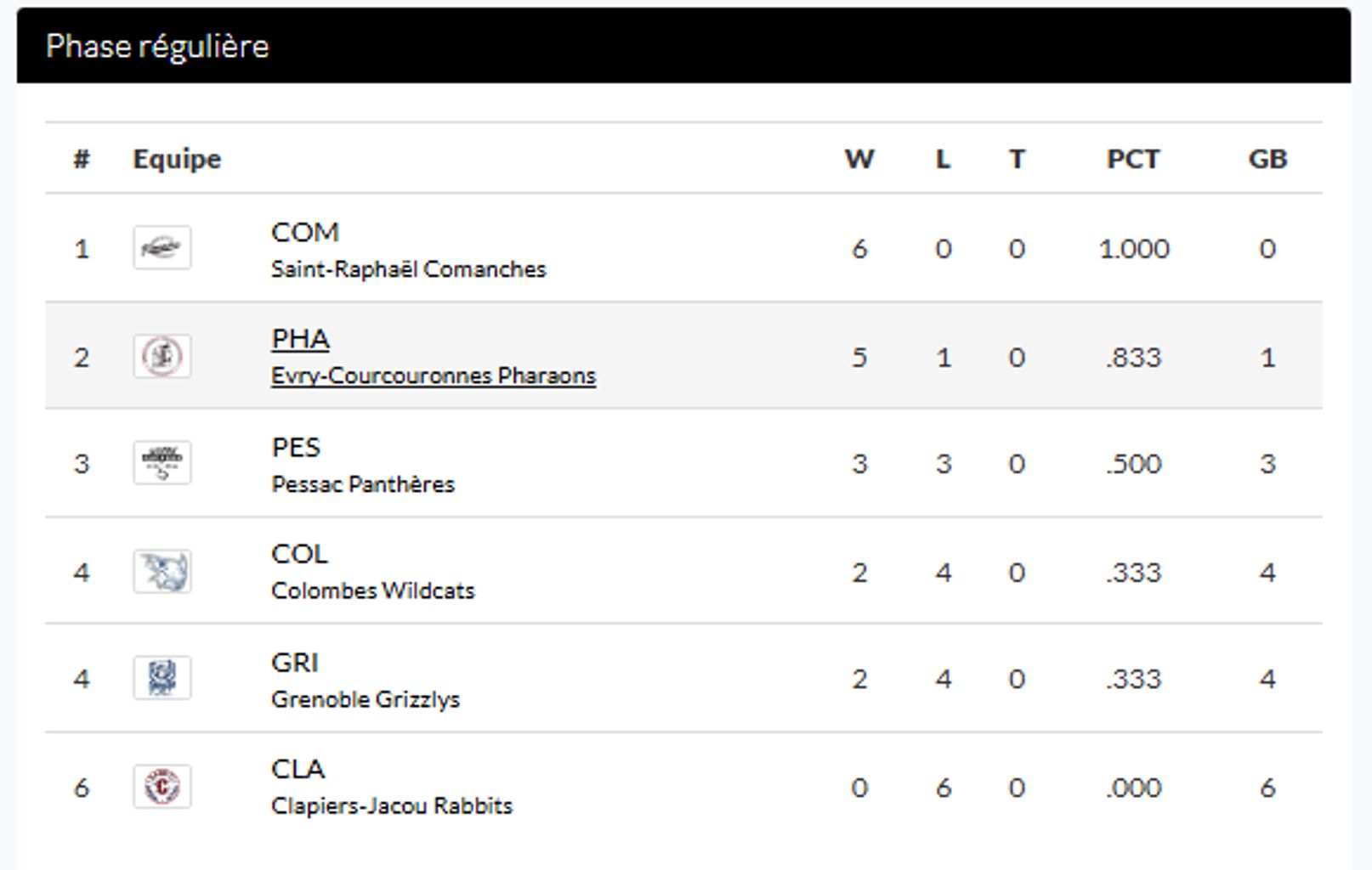The width and height of the screenshot is (1372, 870).
Task: Open the Pessac Panthères team name
Action: point(362,484)
